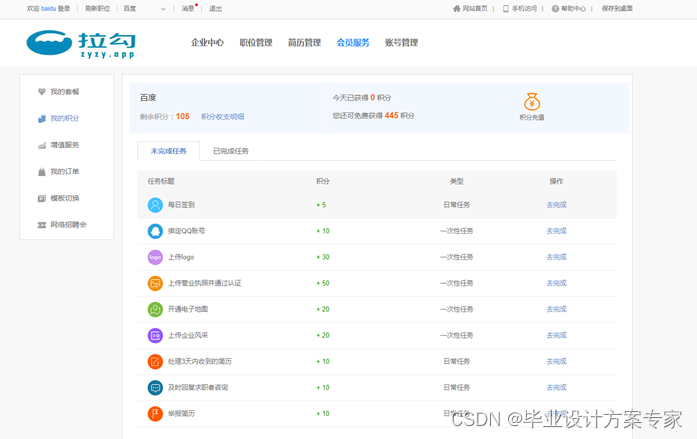Select 模板切换 text in the sidebar
Image resolution: width=697 pixels, height=439 pixels.
pyautogui.click(x=64, y=198)
